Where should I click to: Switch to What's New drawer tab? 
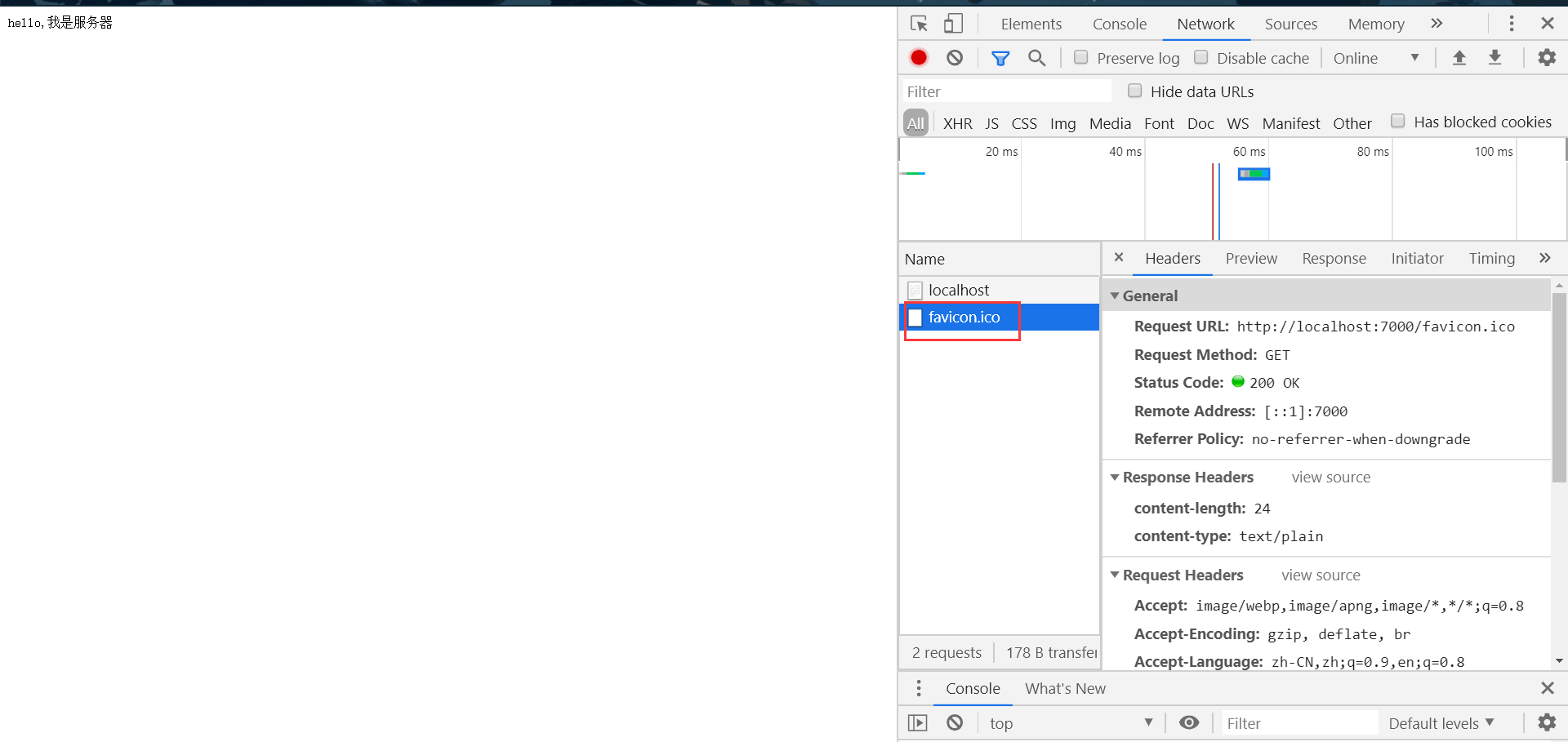tap(1065, 688)
